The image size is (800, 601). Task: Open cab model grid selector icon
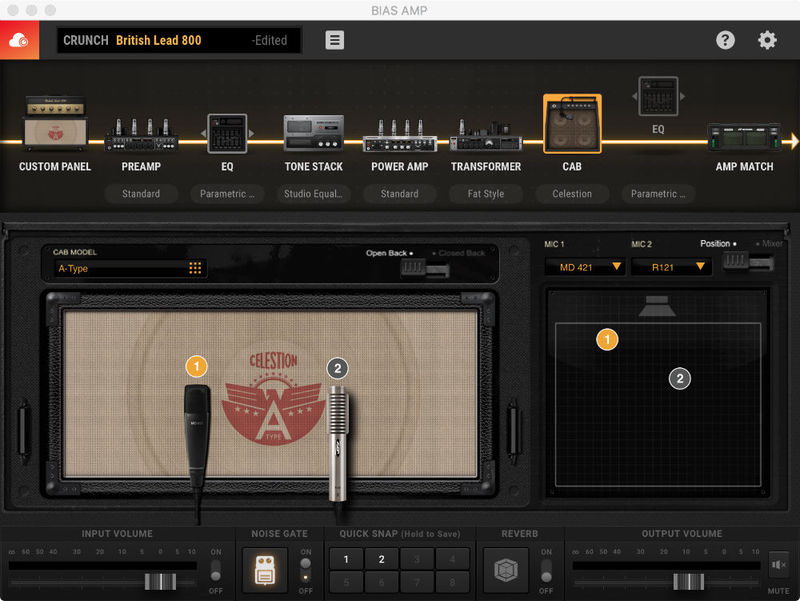(x=195, y=268)
